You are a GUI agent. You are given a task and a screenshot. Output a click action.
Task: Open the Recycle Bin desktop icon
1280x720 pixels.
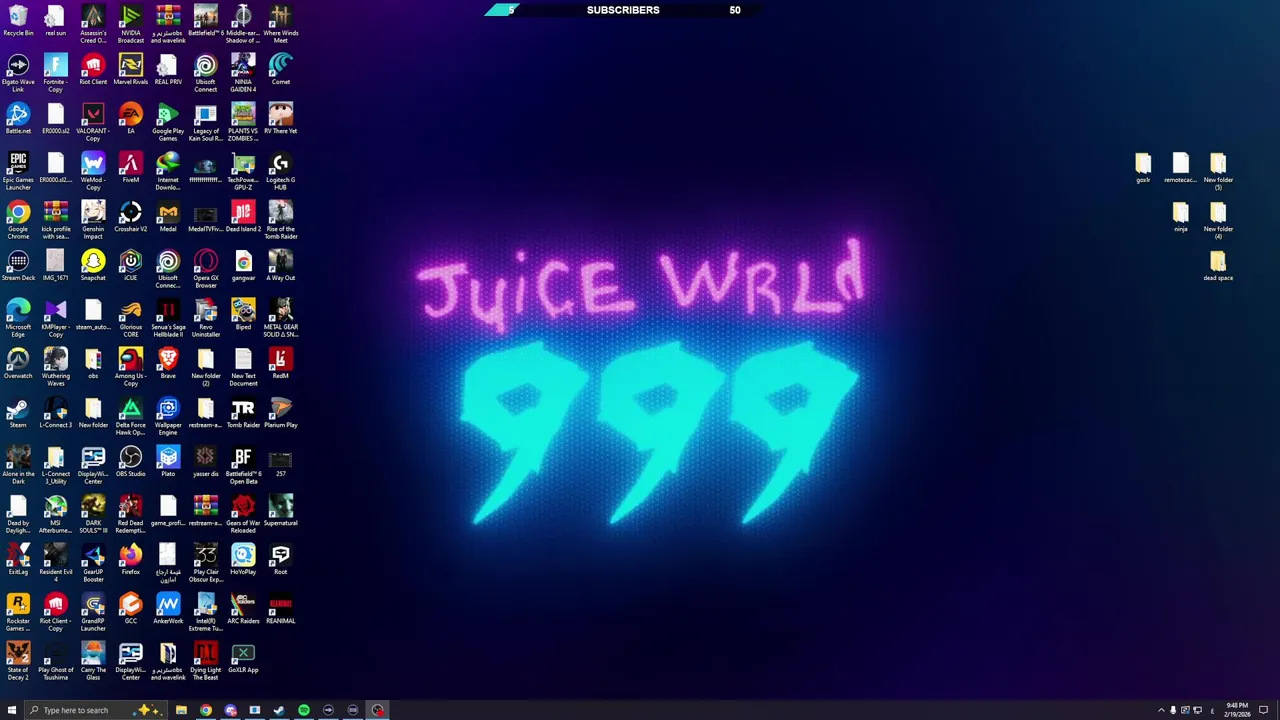[18, 21]
